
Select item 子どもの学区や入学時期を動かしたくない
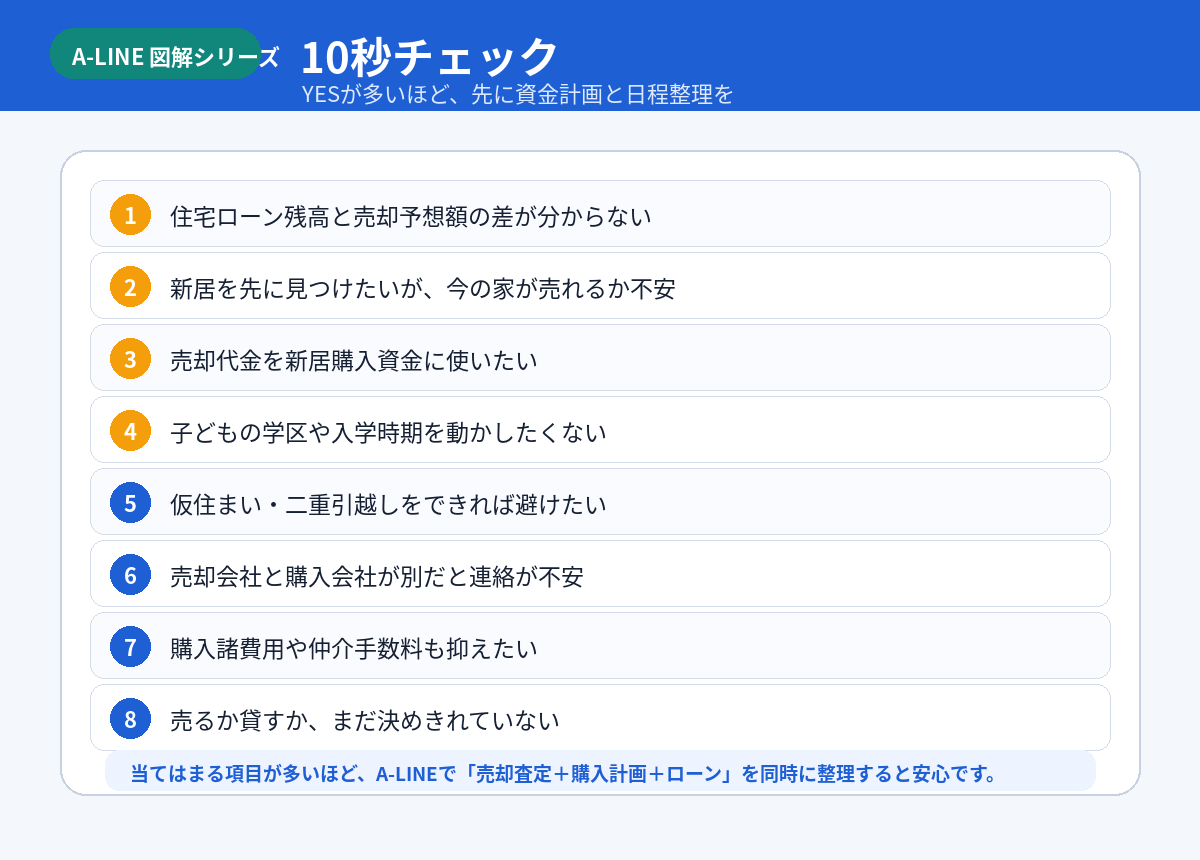point(600,430)
